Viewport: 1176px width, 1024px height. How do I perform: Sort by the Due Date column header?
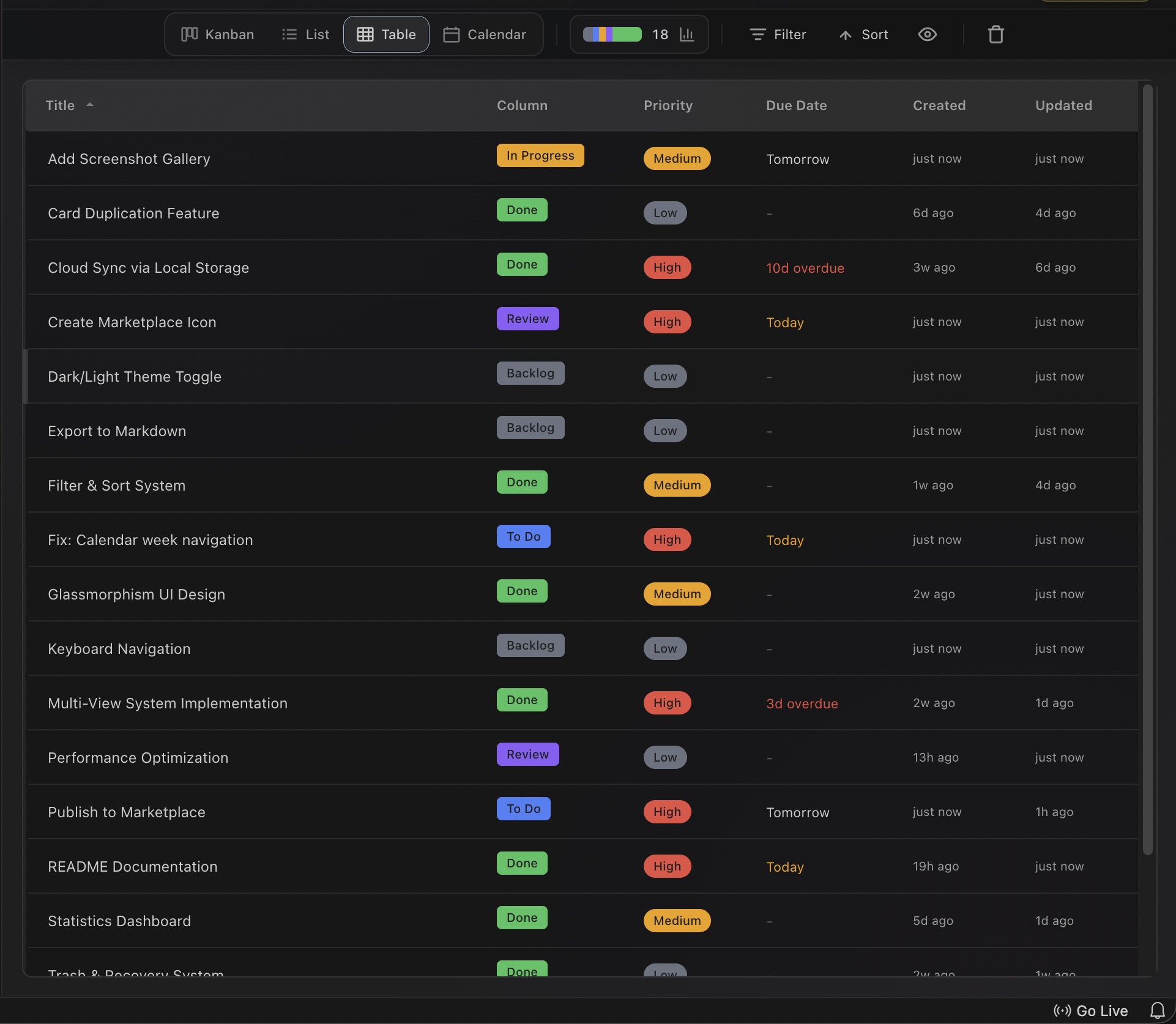coord(796,105)
